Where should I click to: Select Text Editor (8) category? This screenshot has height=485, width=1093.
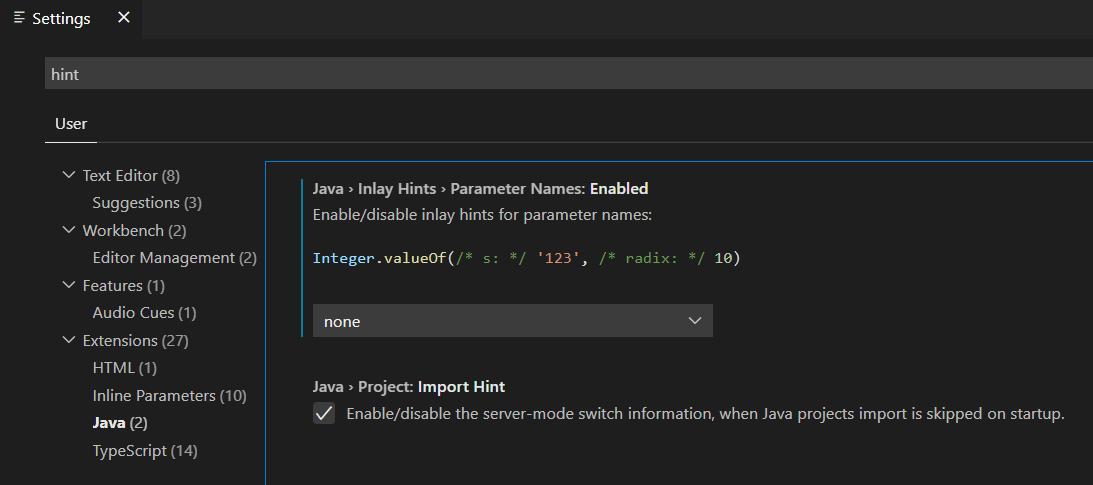131,176
